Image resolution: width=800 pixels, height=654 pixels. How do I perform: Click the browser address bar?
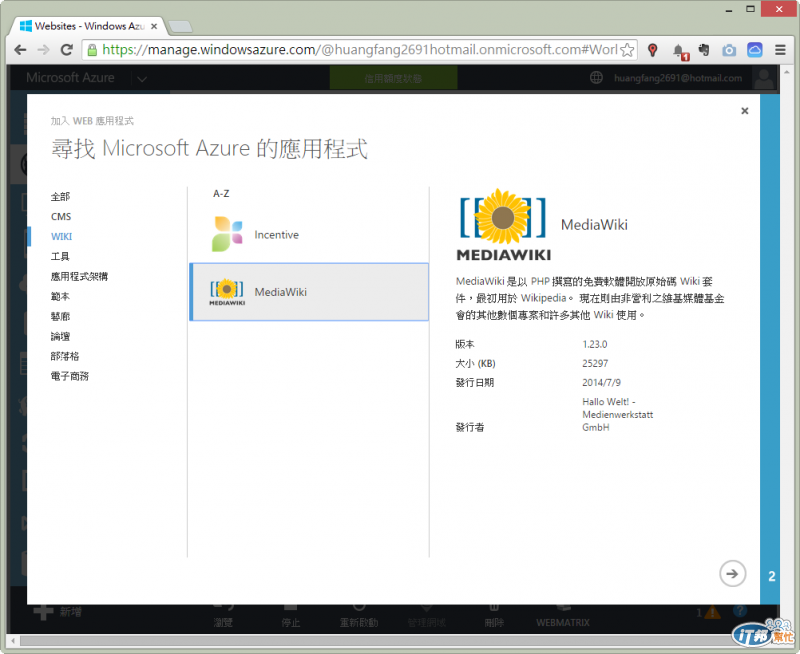(x=360, y=50)
